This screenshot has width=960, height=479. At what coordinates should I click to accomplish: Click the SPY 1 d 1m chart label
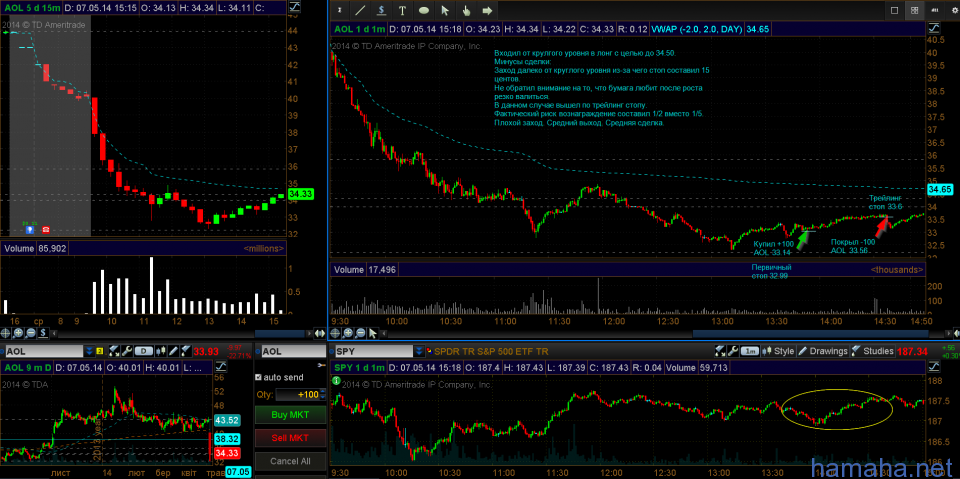[359, 368]
